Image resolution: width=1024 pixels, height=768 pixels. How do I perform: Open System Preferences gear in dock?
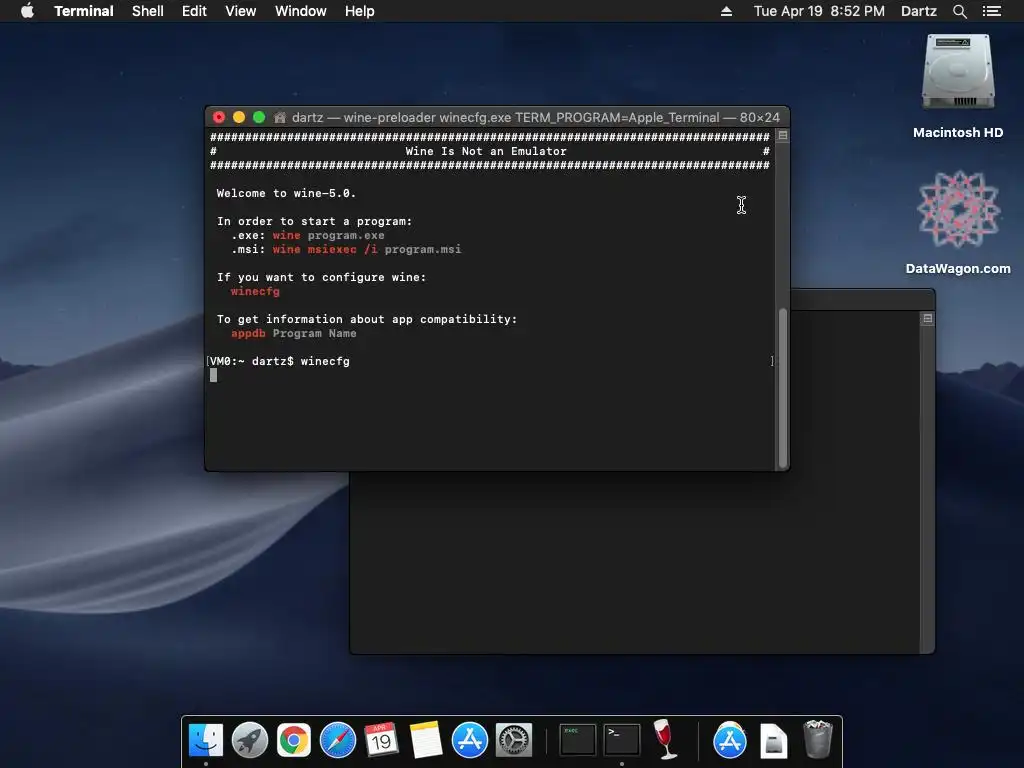pos(514,740)
